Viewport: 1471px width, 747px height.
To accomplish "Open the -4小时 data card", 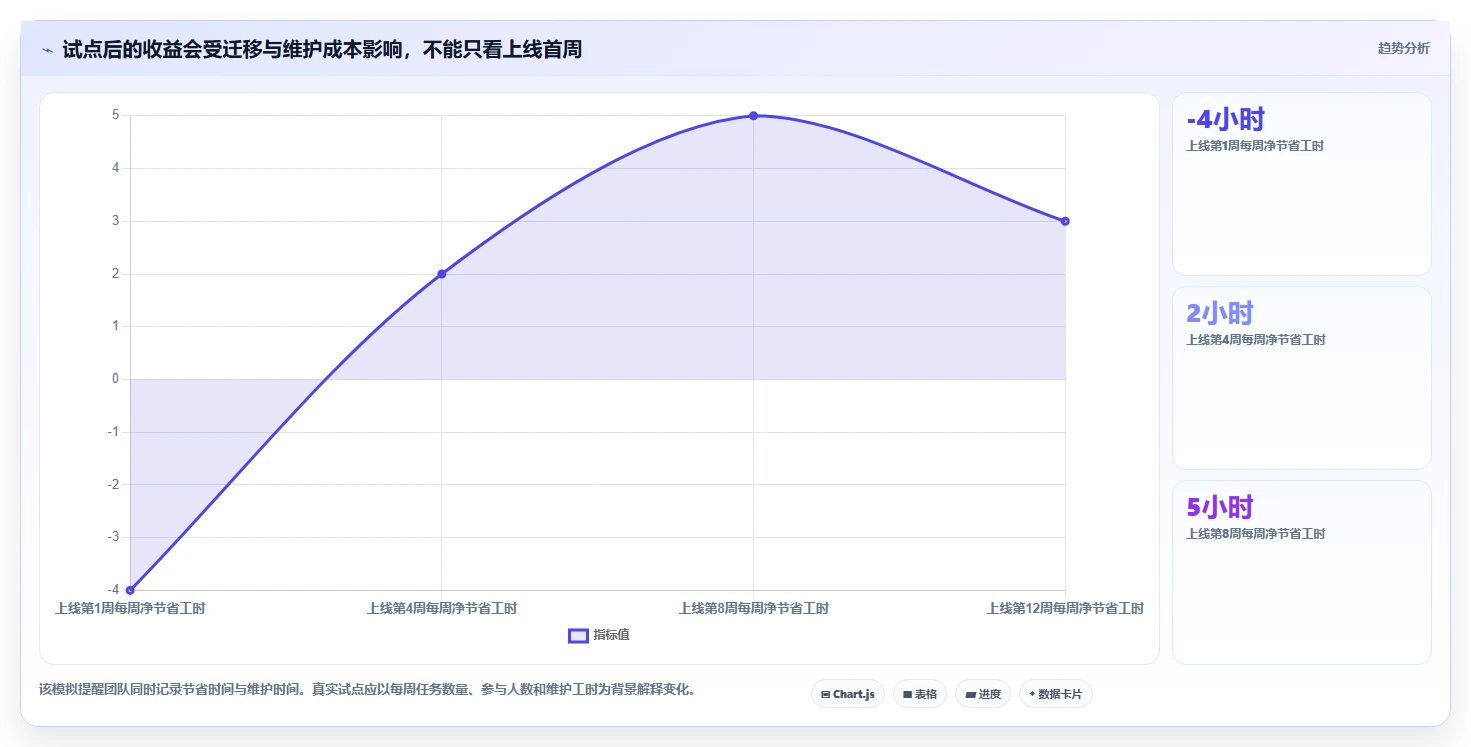I will [x=1301, y=184].
